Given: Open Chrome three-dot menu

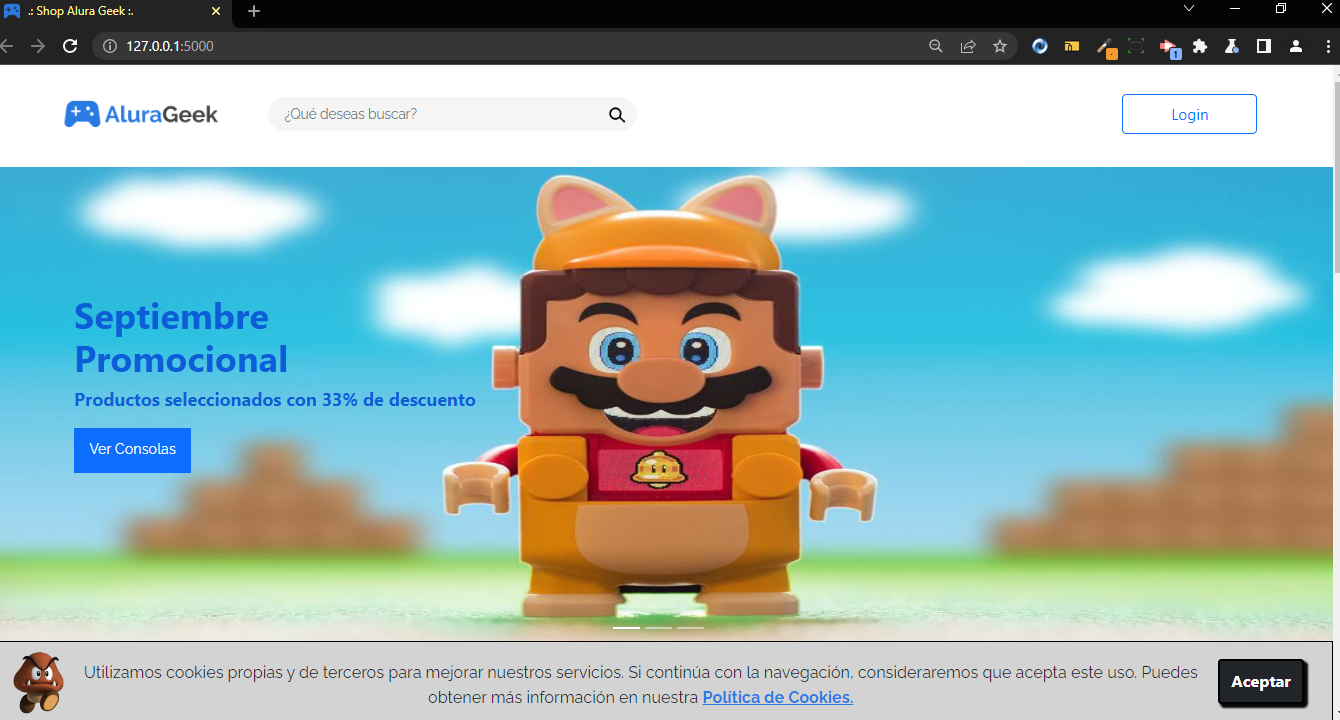Looking at the screenshot, I should pyautogui.click(x=1328, y=46).
